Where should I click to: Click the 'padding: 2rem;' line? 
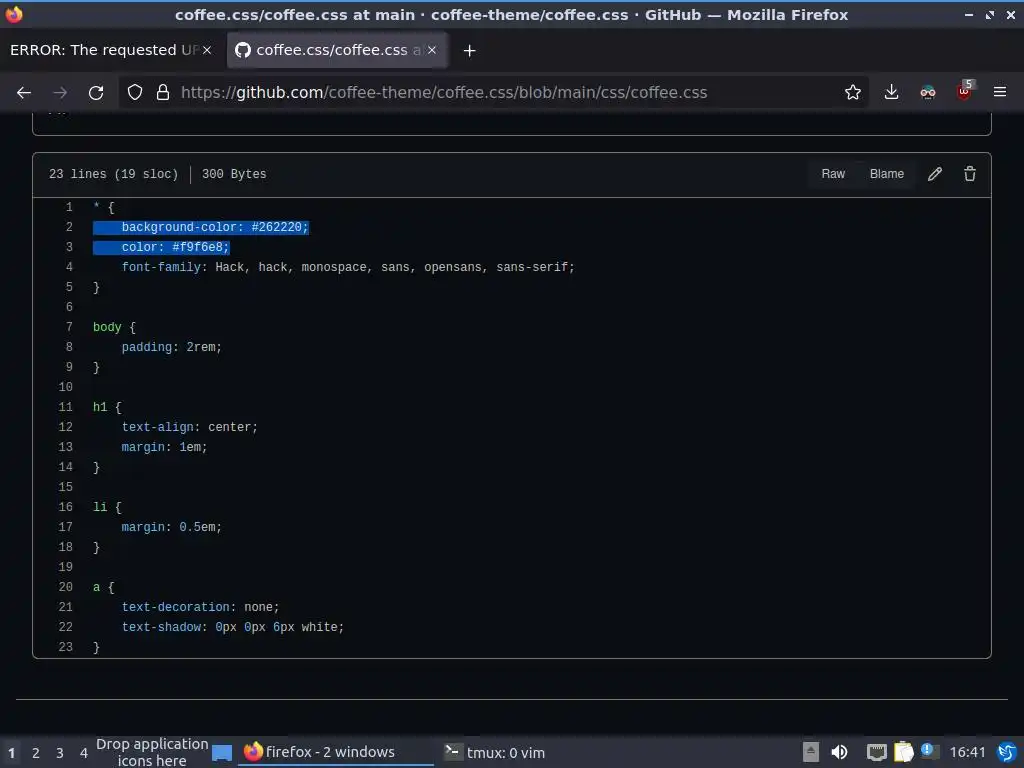pyautogui.click(x=172, y=347)
